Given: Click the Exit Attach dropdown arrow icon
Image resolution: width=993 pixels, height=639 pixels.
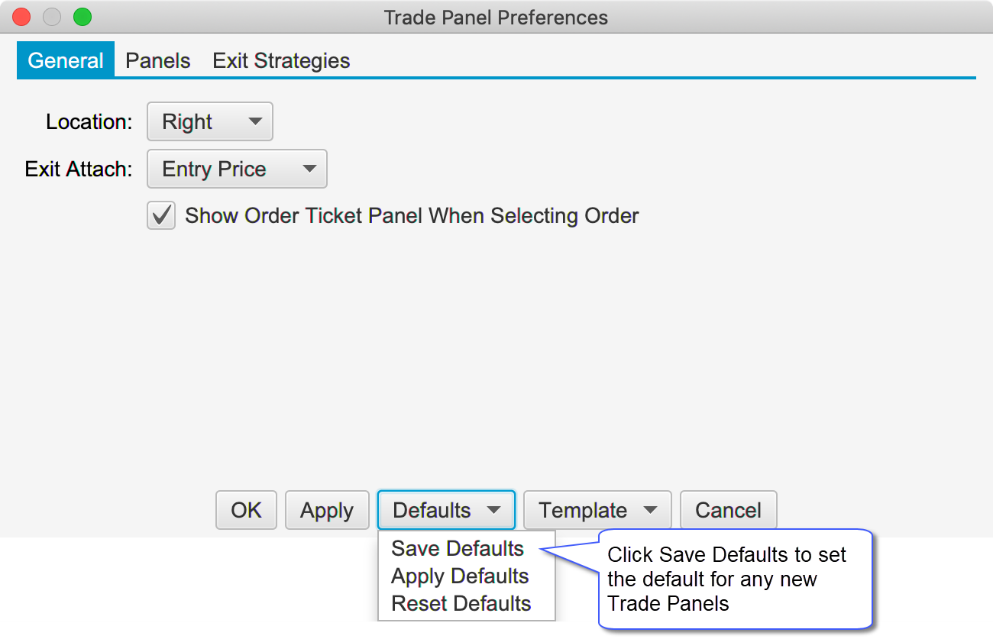Looking at the screenshot, I should click(x=309, y=169).
